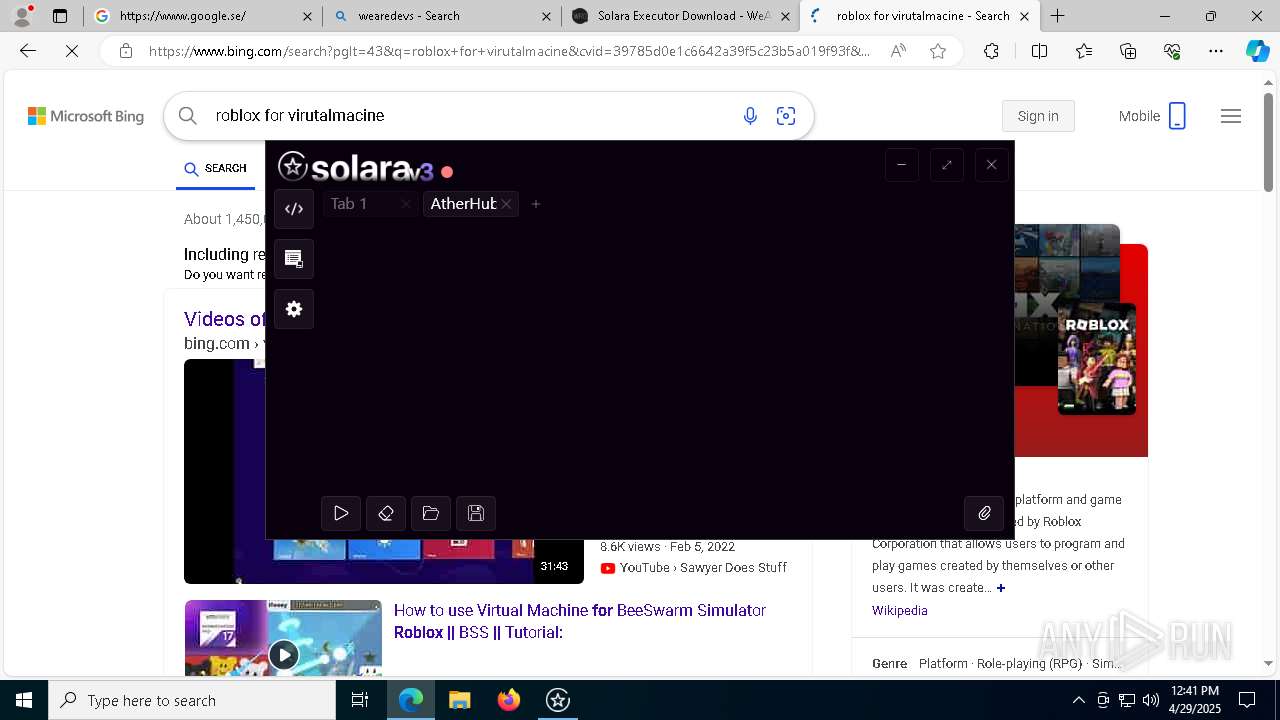Switch to the google.se browser tab
This screenshot has width=1280, height=720.
pyautogui.click(x=202, y=16)
